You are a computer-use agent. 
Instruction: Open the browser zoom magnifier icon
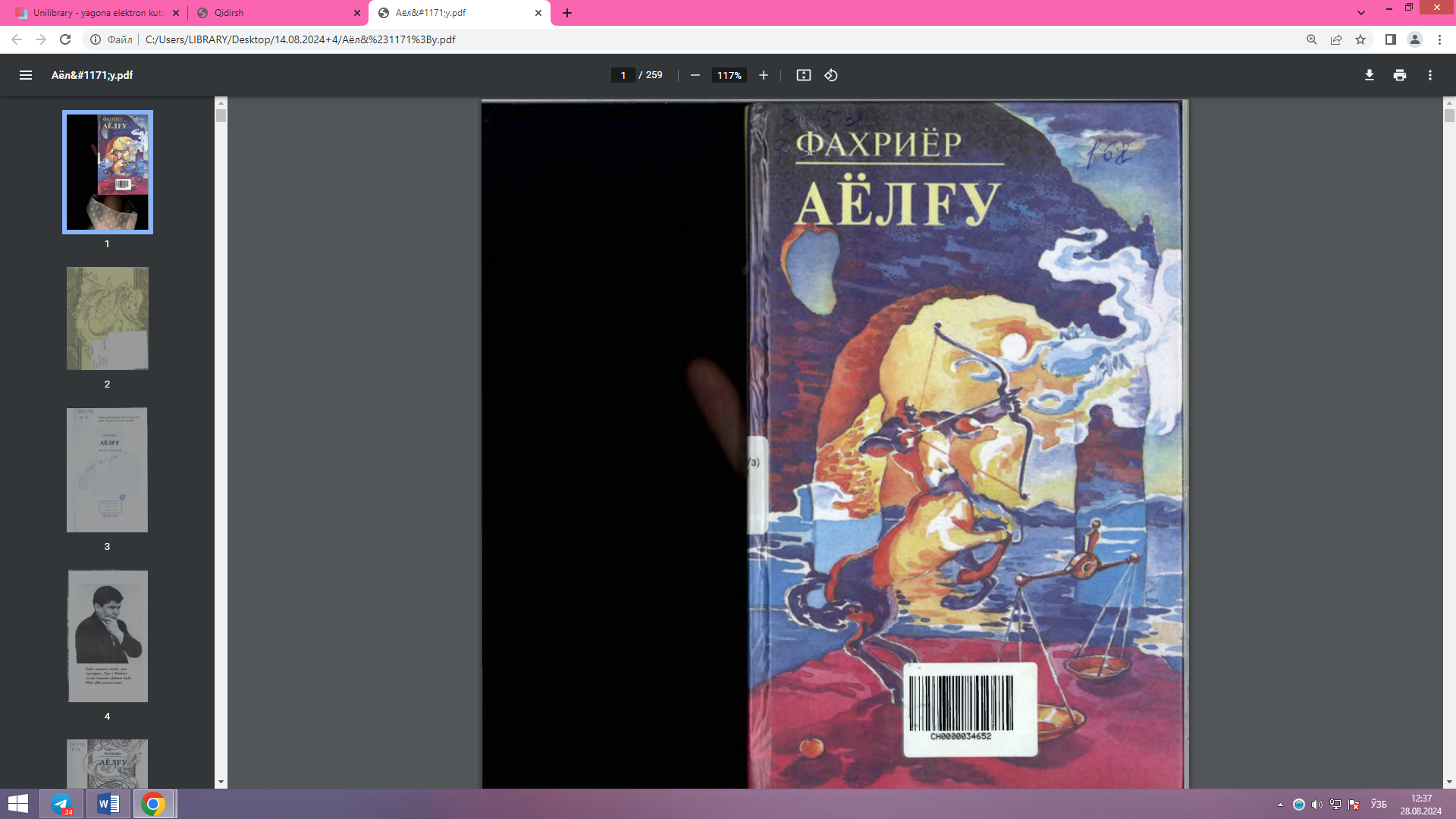[x=1312, y=39]
